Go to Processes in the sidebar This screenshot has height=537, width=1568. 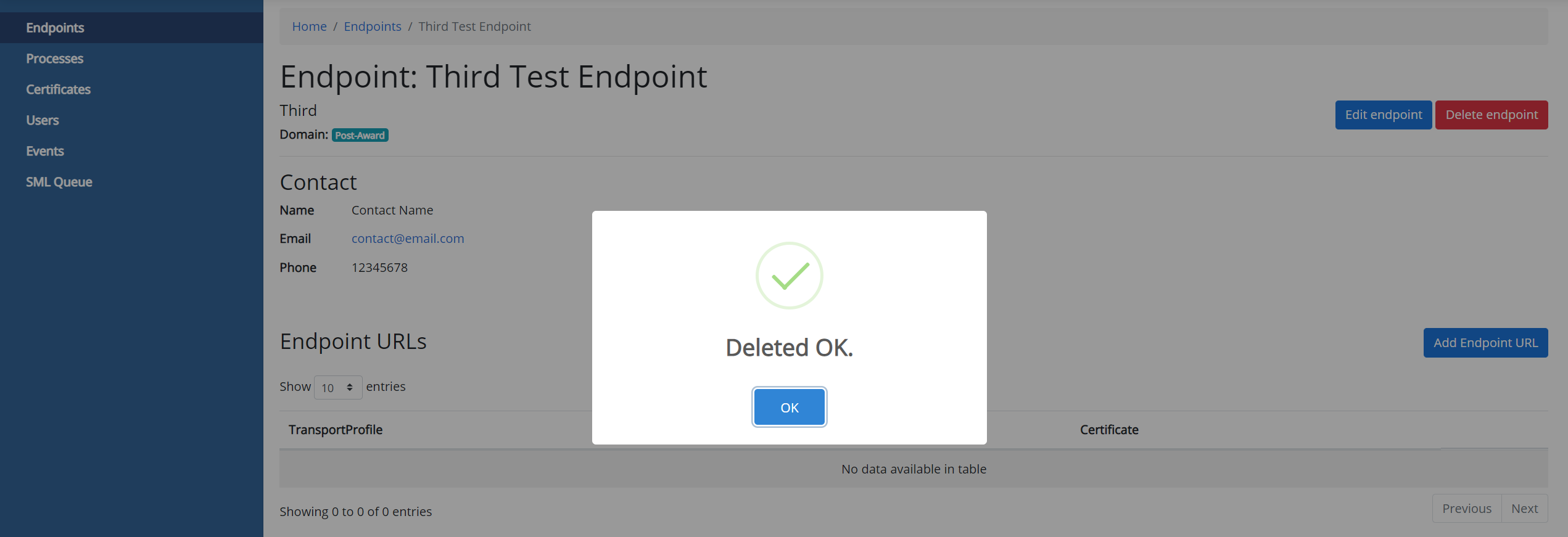pyautogui.click(x=54, y=59)
